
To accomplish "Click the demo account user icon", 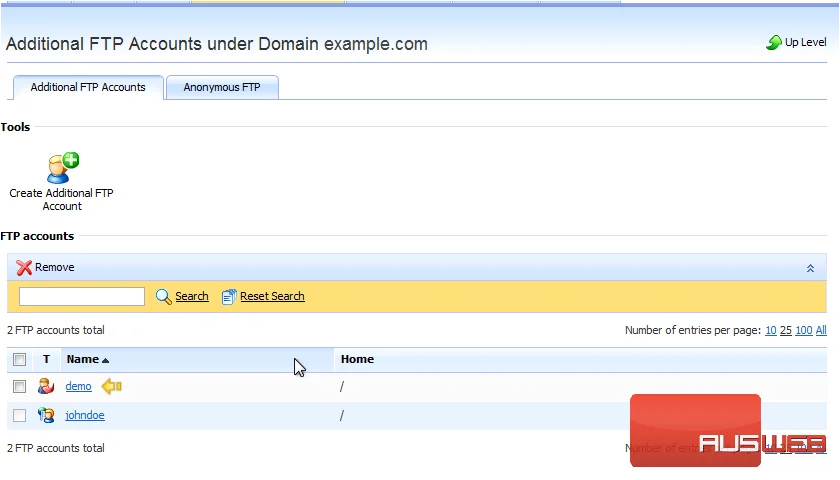I will pos(46,386).
